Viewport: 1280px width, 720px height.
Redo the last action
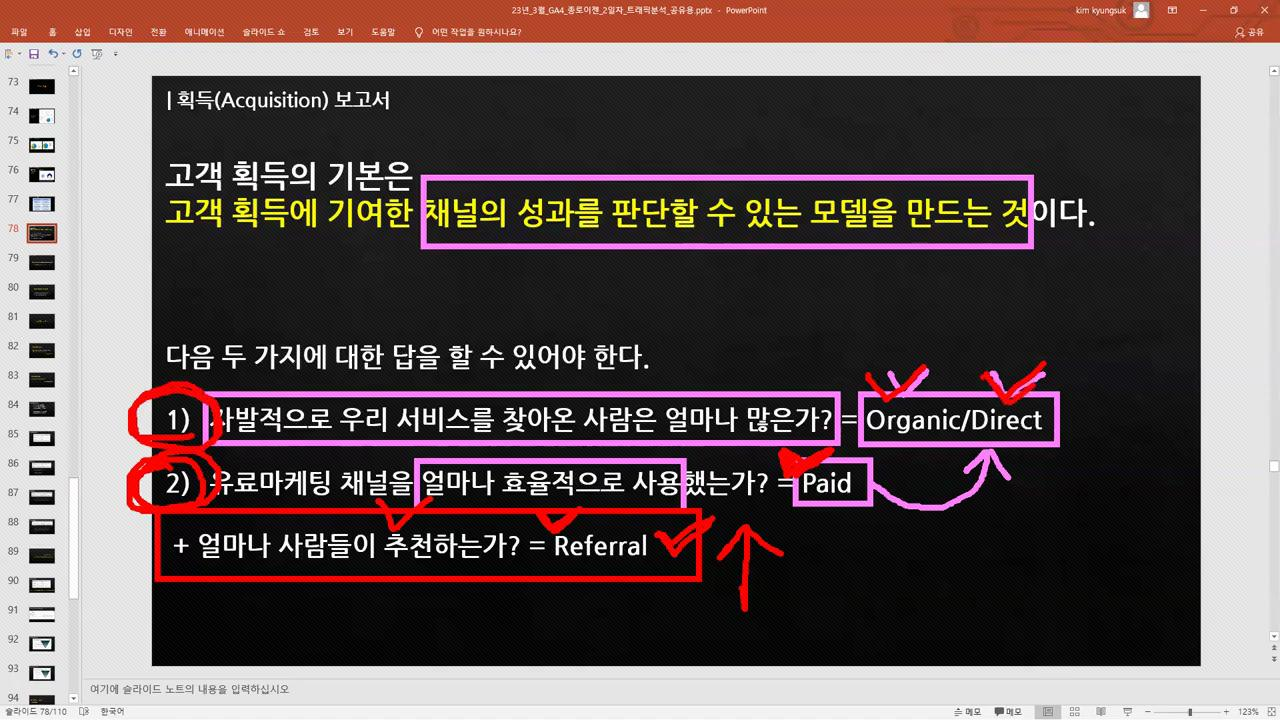77,53
